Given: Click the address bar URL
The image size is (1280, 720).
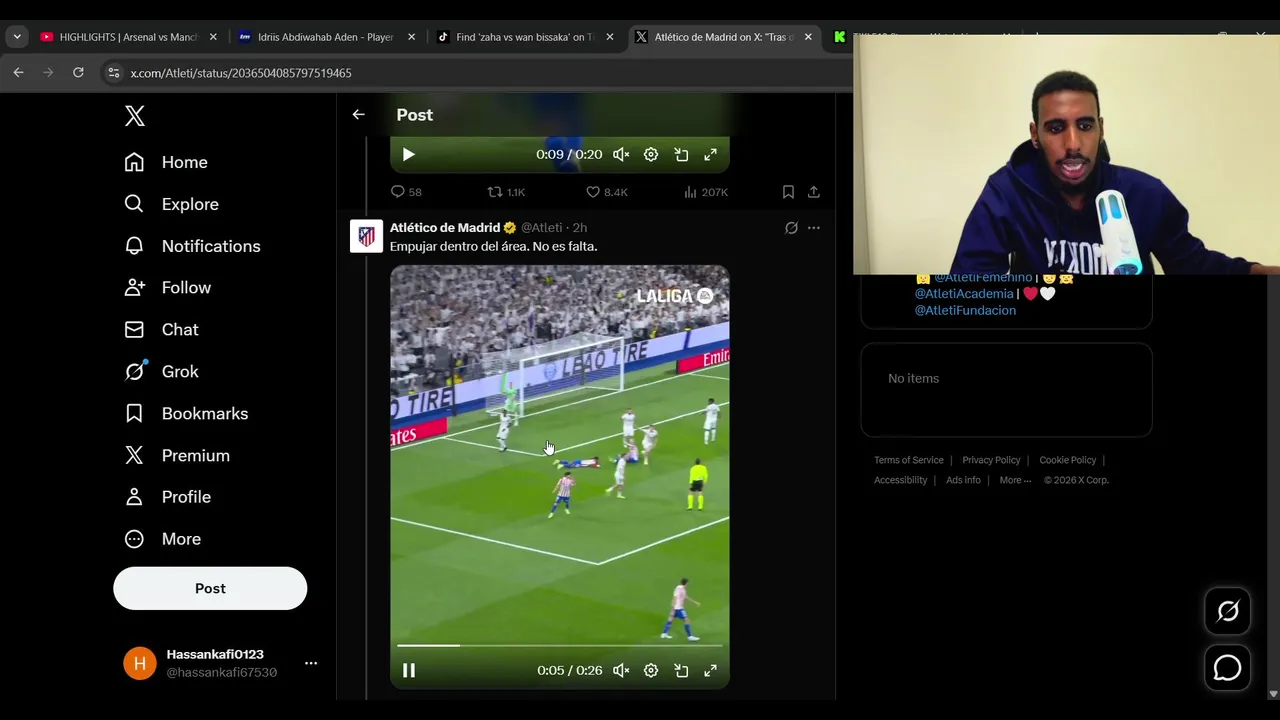Looking at the screenshot, I should point(241,73).
